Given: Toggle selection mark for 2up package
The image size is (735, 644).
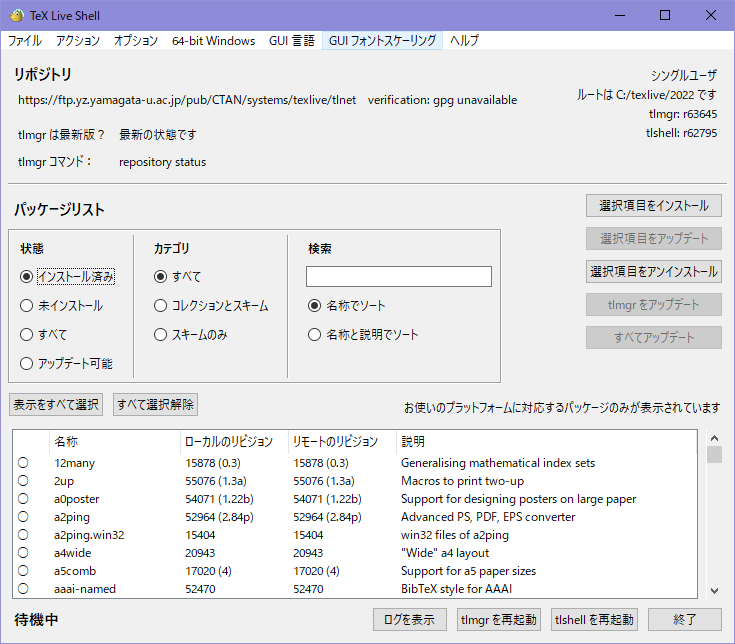Looking at the screenshot, I should pos(23,481).
